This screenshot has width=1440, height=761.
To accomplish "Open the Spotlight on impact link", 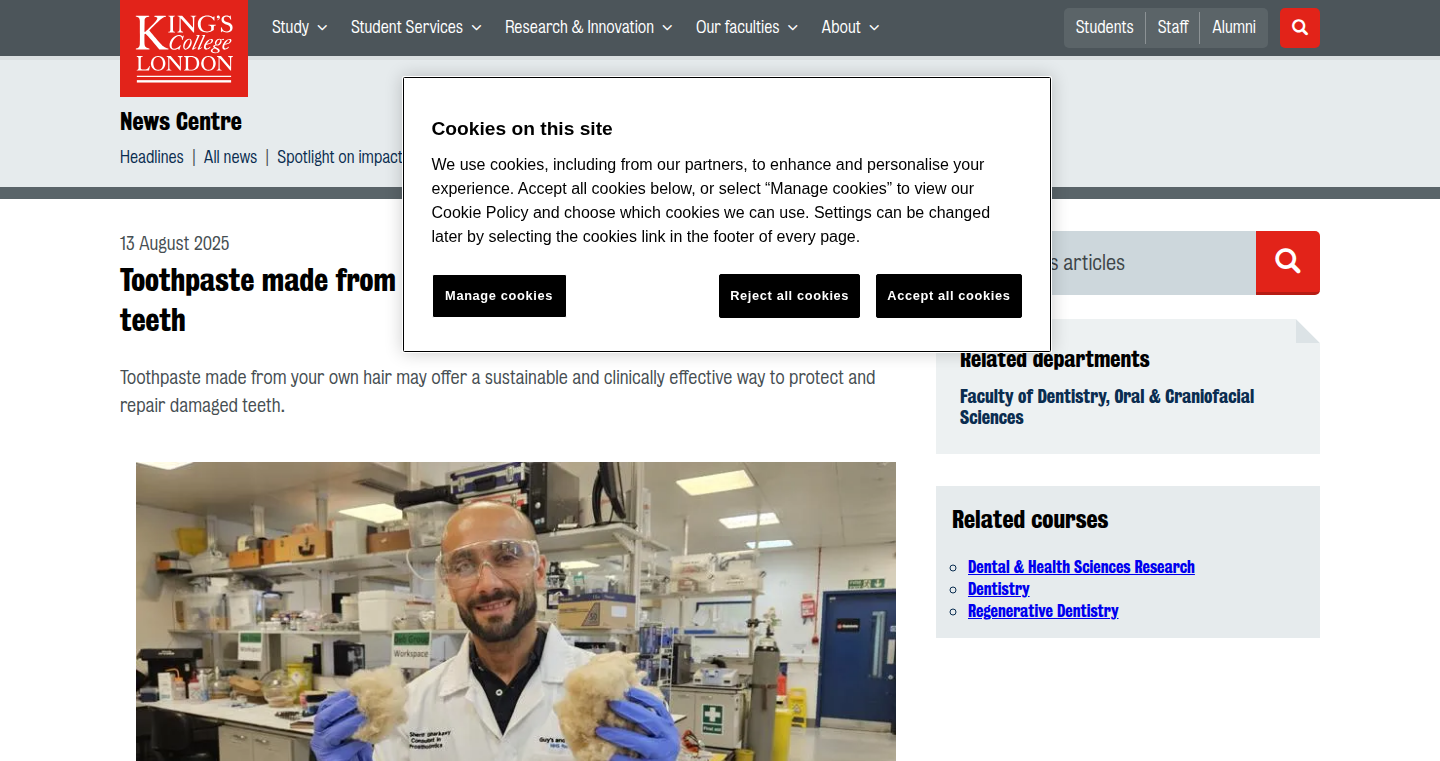I will click(340, 157).
